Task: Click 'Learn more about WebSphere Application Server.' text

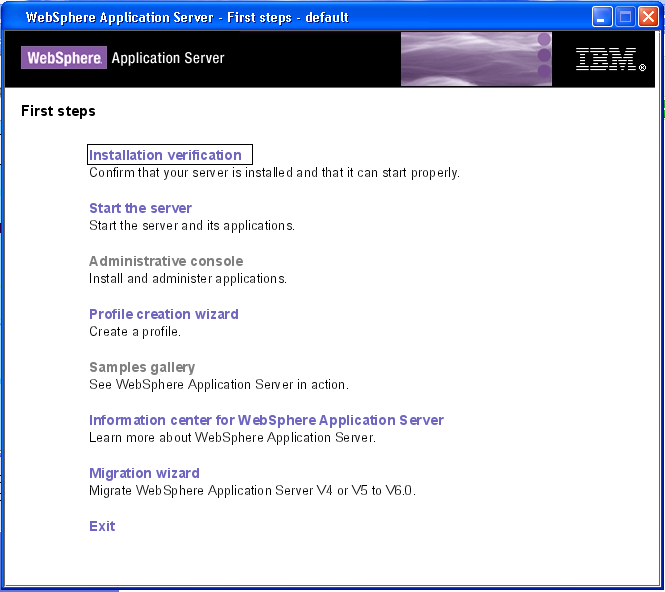Action: pos(232,438)
